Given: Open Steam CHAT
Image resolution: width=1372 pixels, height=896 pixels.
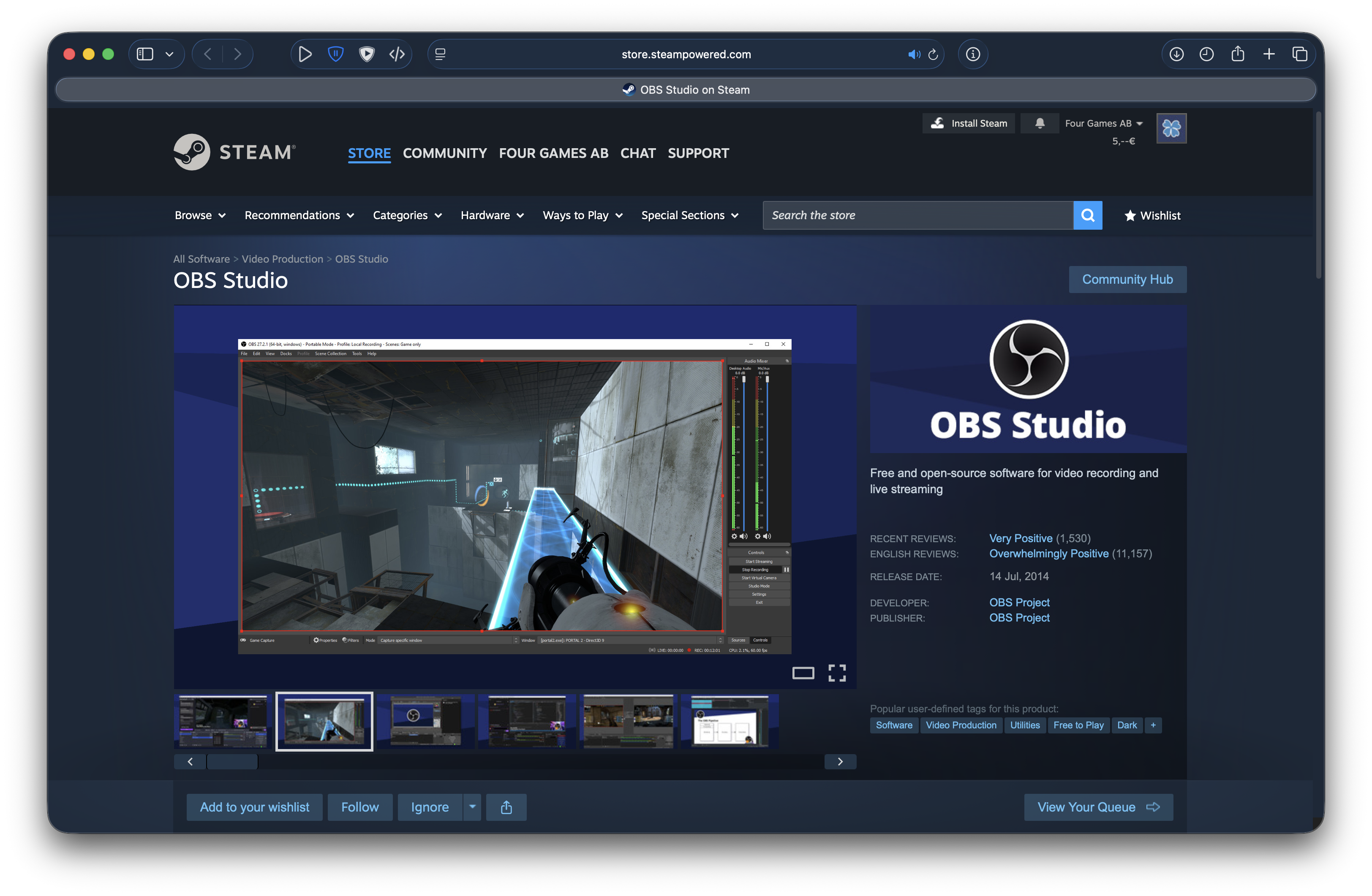Looking at the screenshot, I should [638, 153].
